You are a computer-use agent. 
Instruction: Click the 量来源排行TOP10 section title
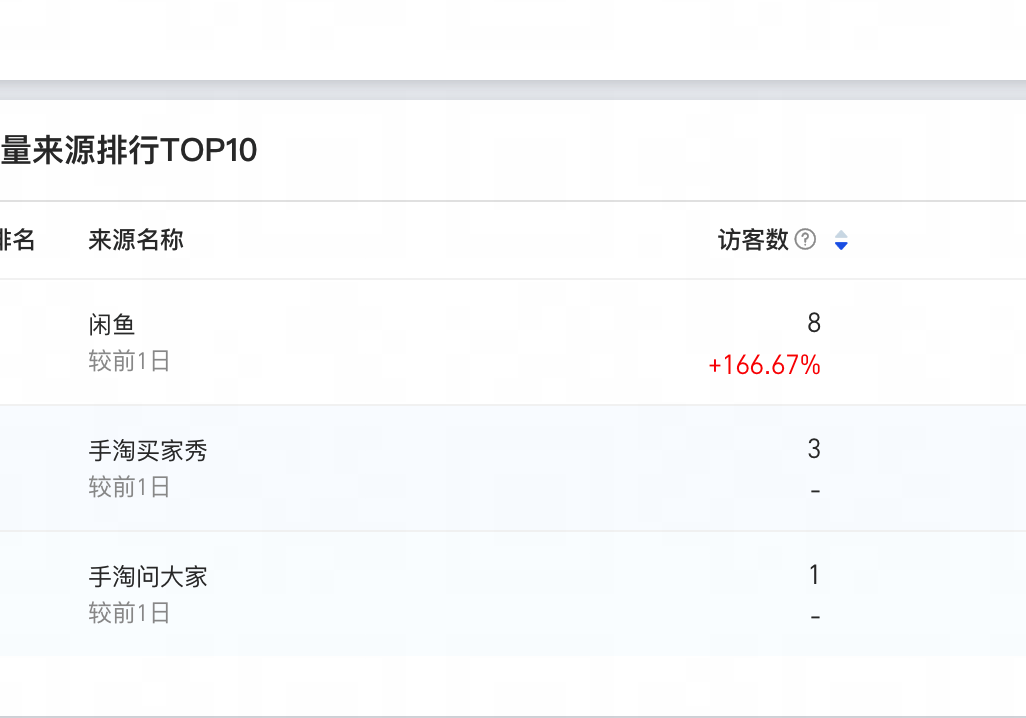[x=129, y=150]
